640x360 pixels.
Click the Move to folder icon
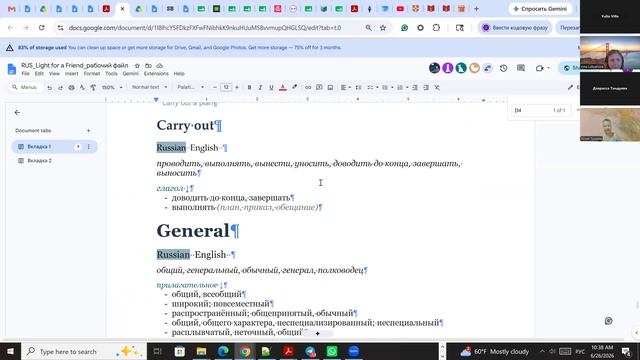click(x=148, y=65)
